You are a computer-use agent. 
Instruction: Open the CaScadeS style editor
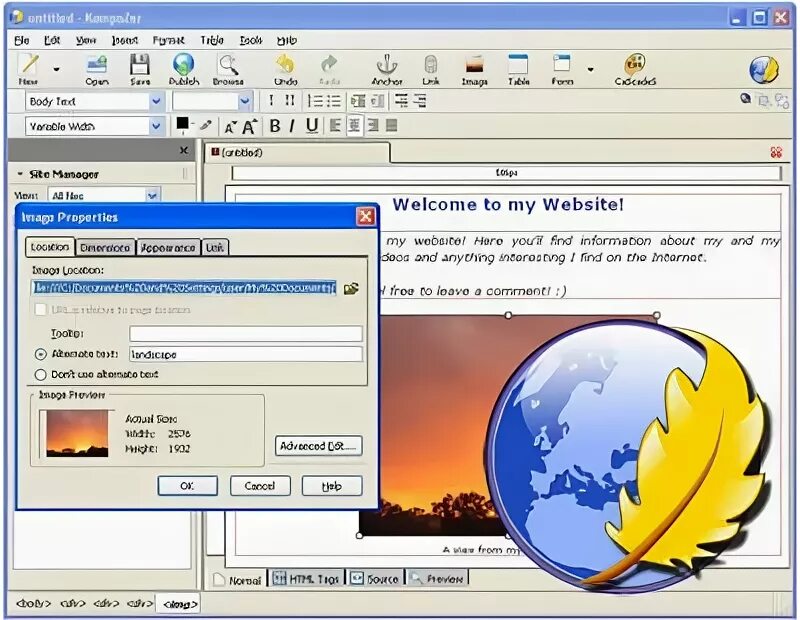tap(635, 68)
